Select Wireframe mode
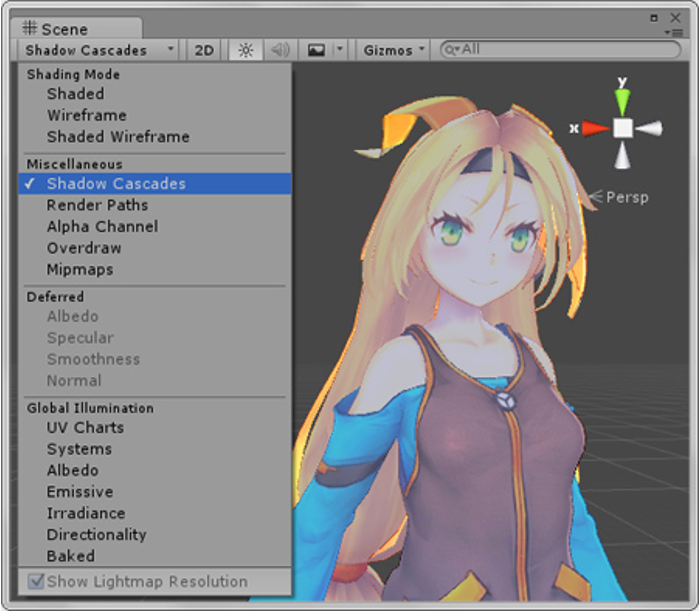 (x=154, y=115)
